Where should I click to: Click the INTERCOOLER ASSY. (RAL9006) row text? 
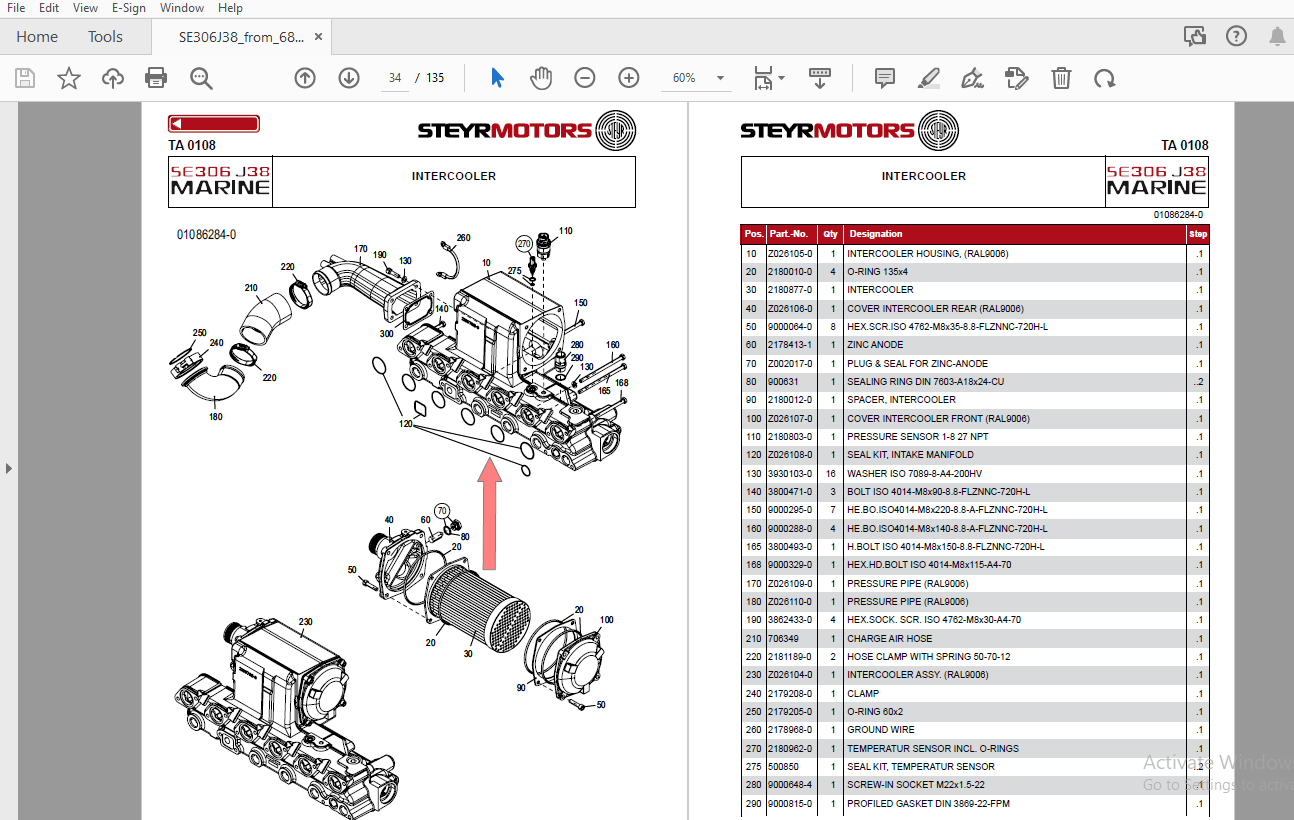917,675
